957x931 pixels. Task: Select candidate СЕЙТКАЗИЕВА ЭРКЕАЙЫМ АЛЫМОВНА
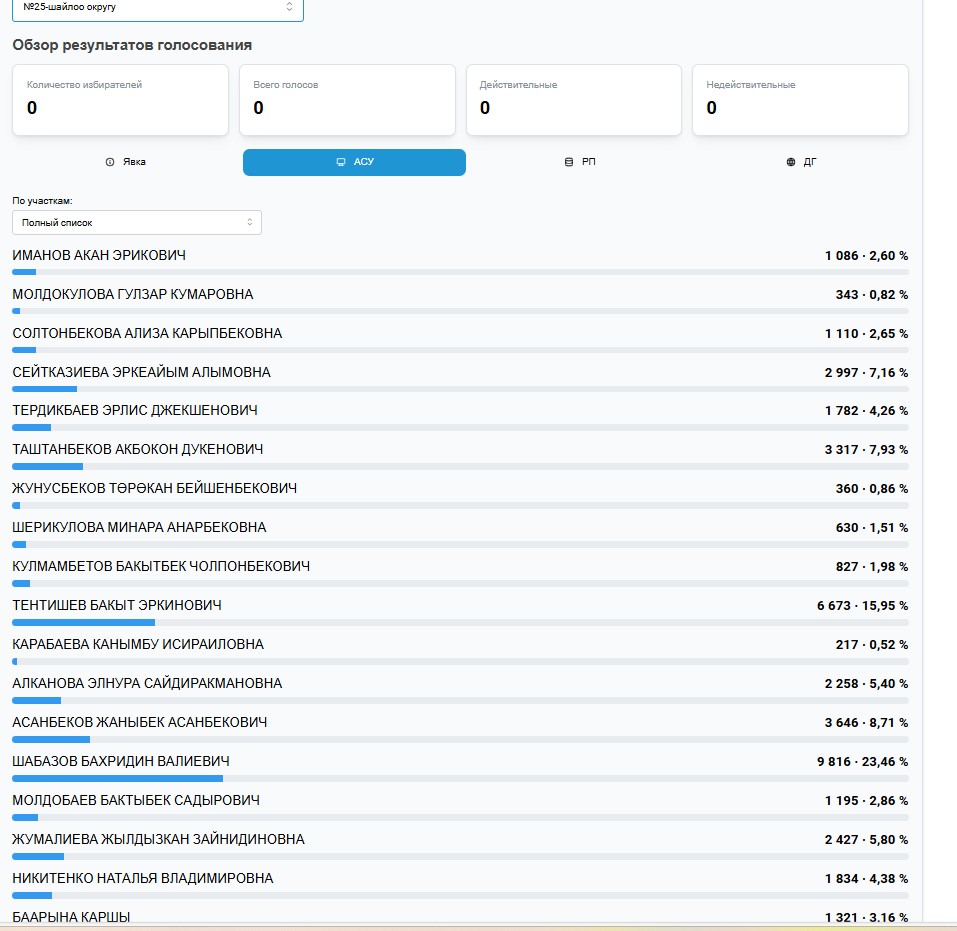[x=141, y=372]
